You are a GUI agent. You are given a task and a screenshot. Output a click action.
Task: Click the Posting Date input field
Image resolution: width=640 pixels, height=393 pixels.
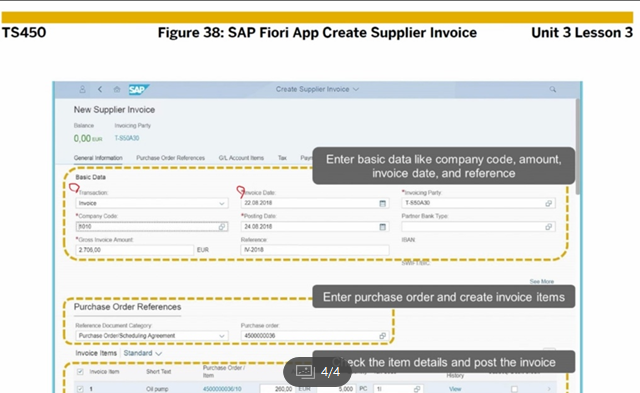[x=315, y=226]
